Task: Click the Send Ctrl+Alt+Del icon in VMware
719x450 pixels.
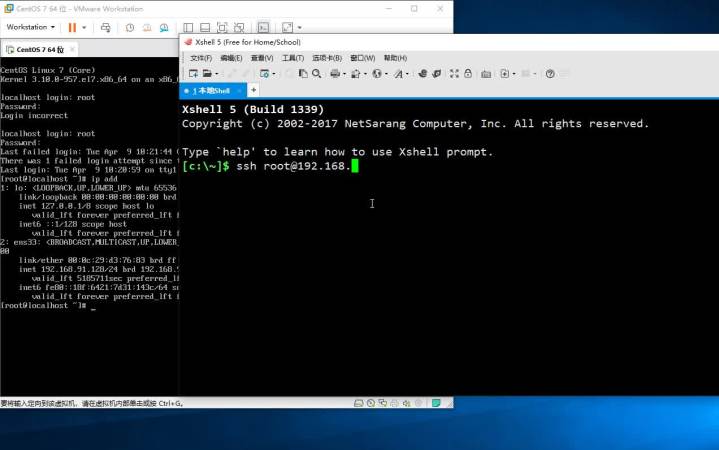Action: click(105, 28)
